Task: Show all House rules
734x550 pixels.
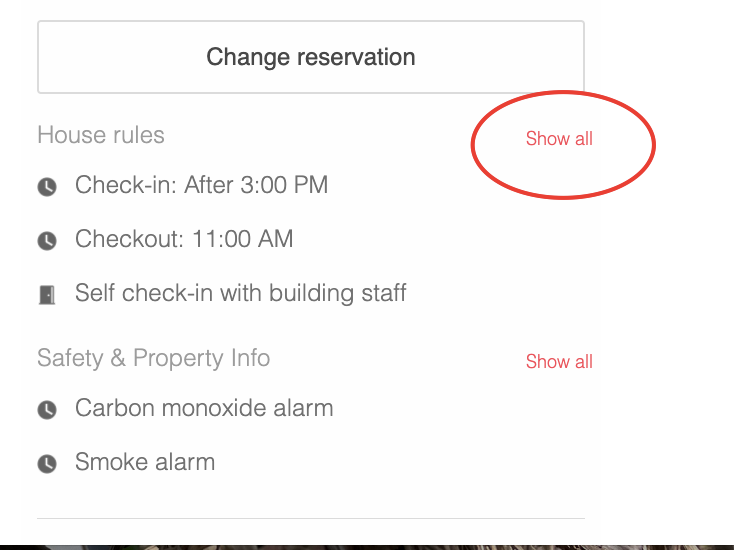Action: [x=559, y=139]
